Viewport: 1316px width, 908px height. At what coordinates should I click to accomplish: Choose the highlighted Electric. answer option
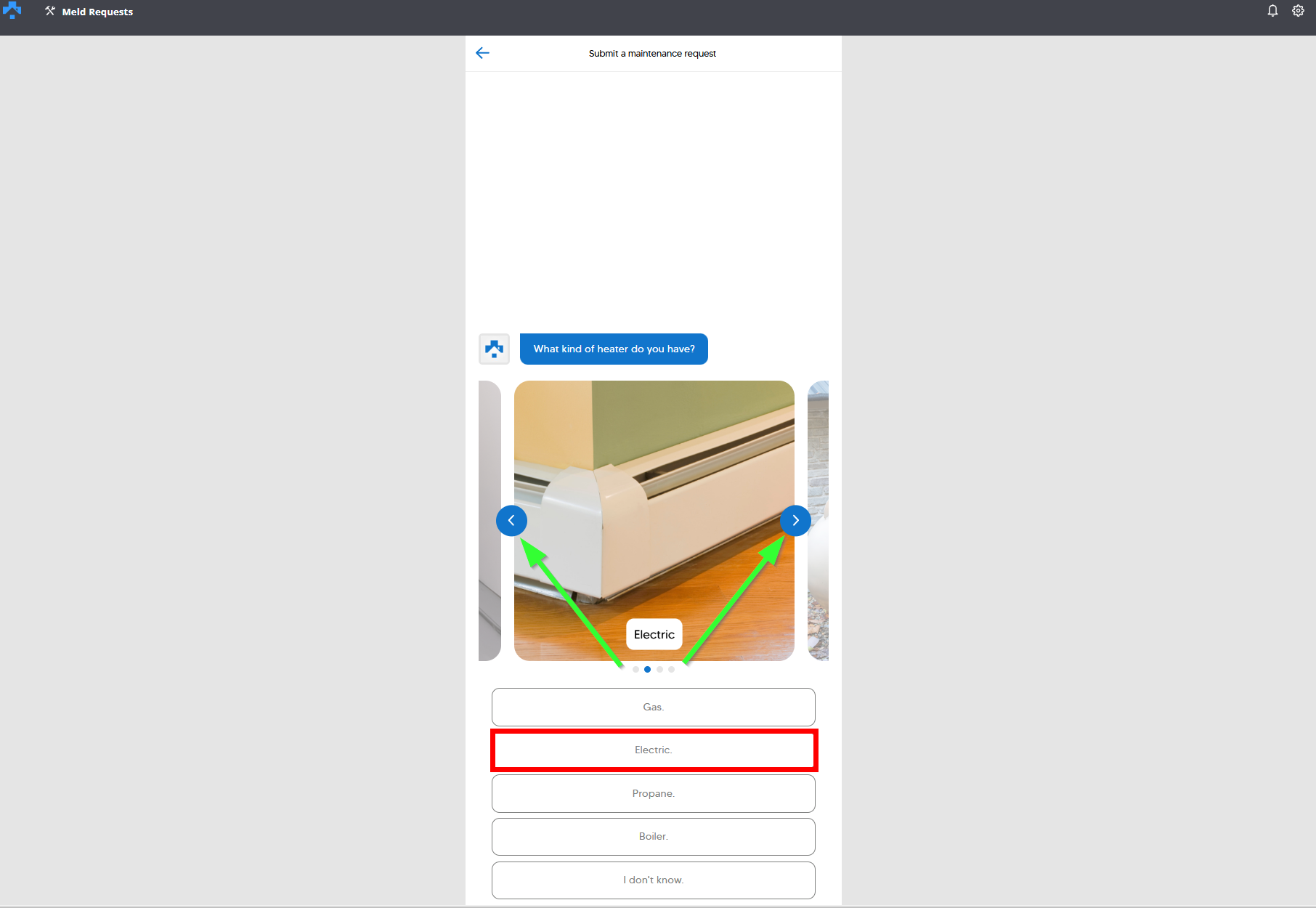coord(653,750)
